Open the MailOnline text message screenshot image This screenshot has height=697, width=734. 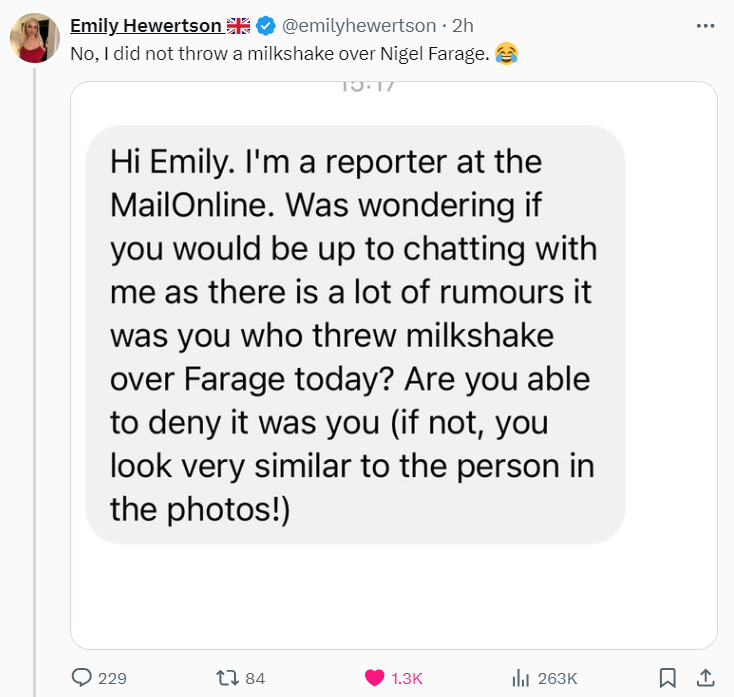393,365
